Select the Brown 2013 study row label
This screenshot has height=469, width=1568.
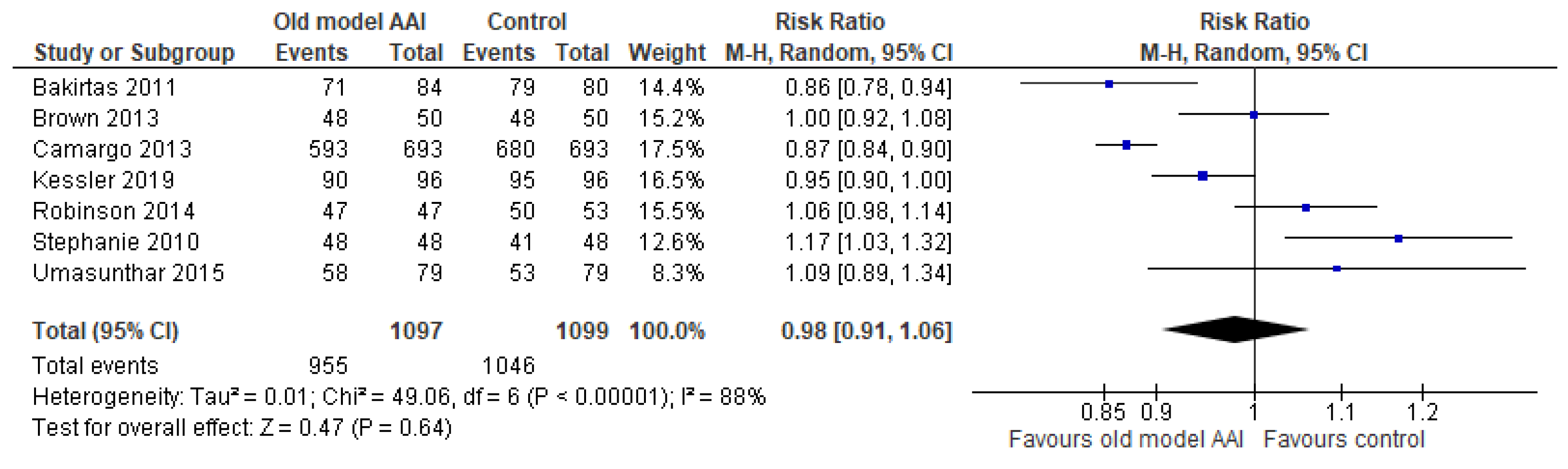click(x=95, y=118)
